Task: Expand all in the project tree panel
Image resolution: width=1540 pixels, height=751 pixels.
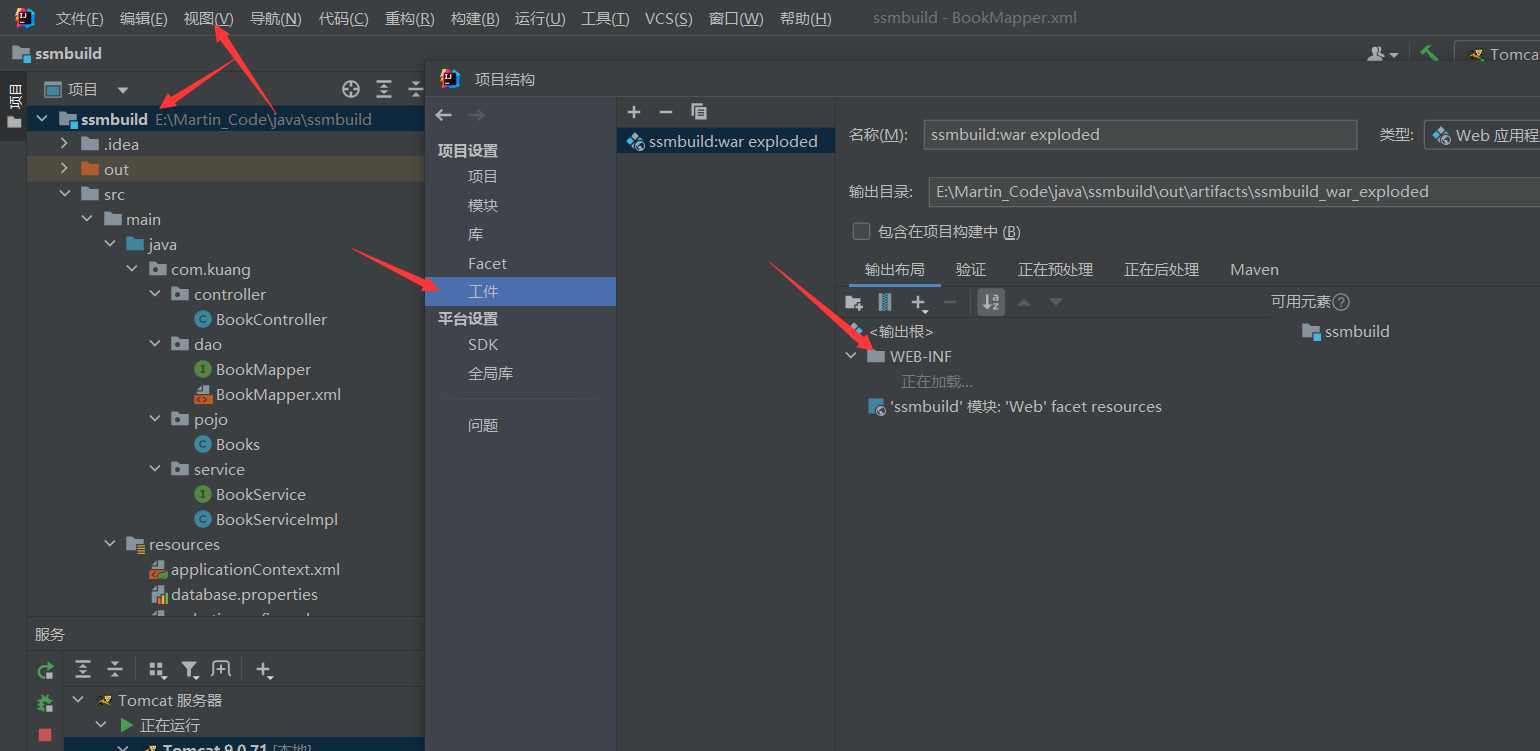Action: point(384,89)
